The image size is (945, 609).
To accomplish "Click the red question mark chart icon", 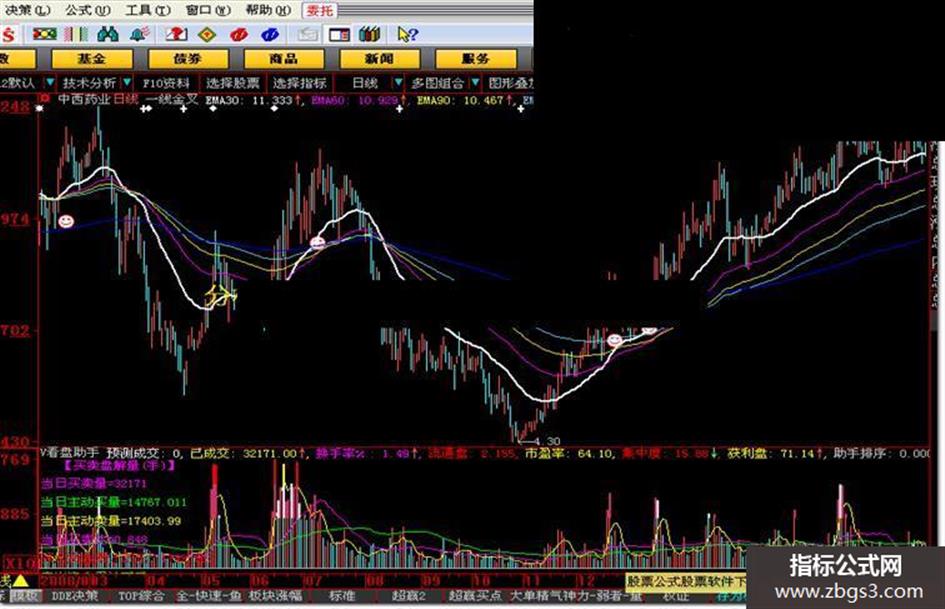I will point(177,34).
